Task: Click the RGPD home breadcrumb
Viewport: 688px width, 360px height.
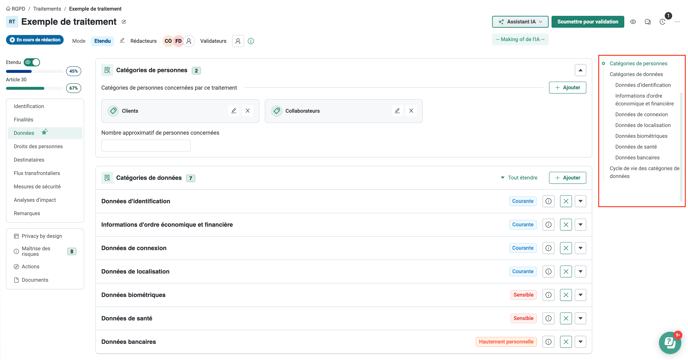Action: pyautogui.click(x=16, y=9)
